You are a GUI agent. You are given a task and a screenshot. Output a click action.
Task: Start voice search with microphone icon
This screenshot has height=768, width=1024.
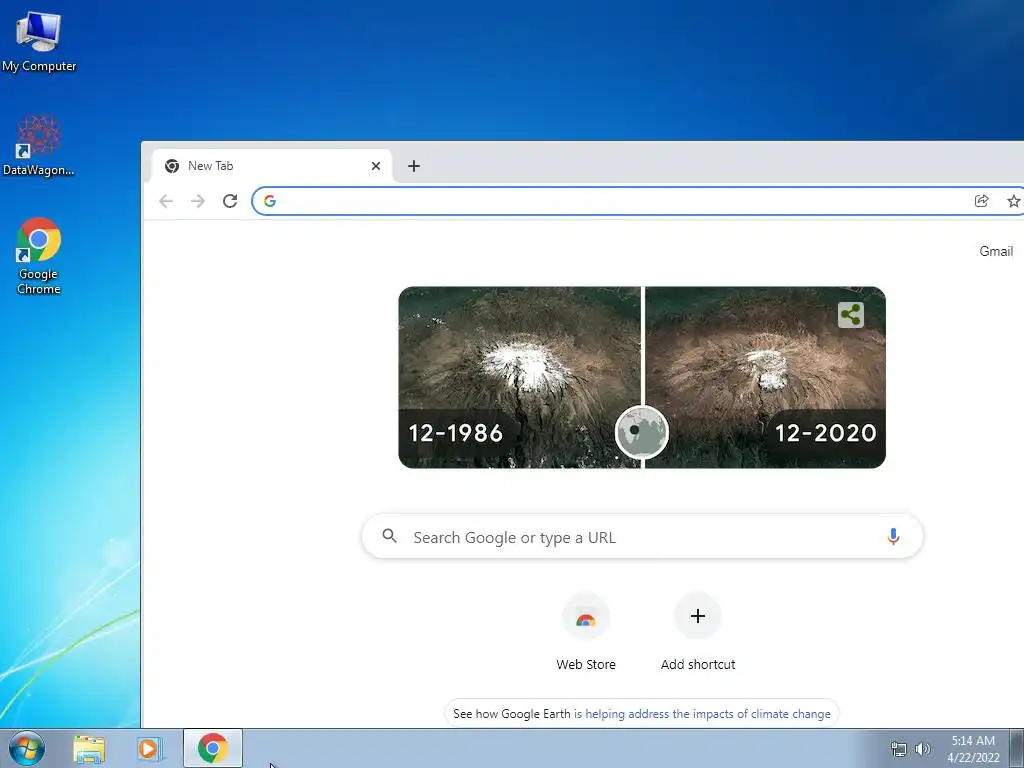[893, 537]
